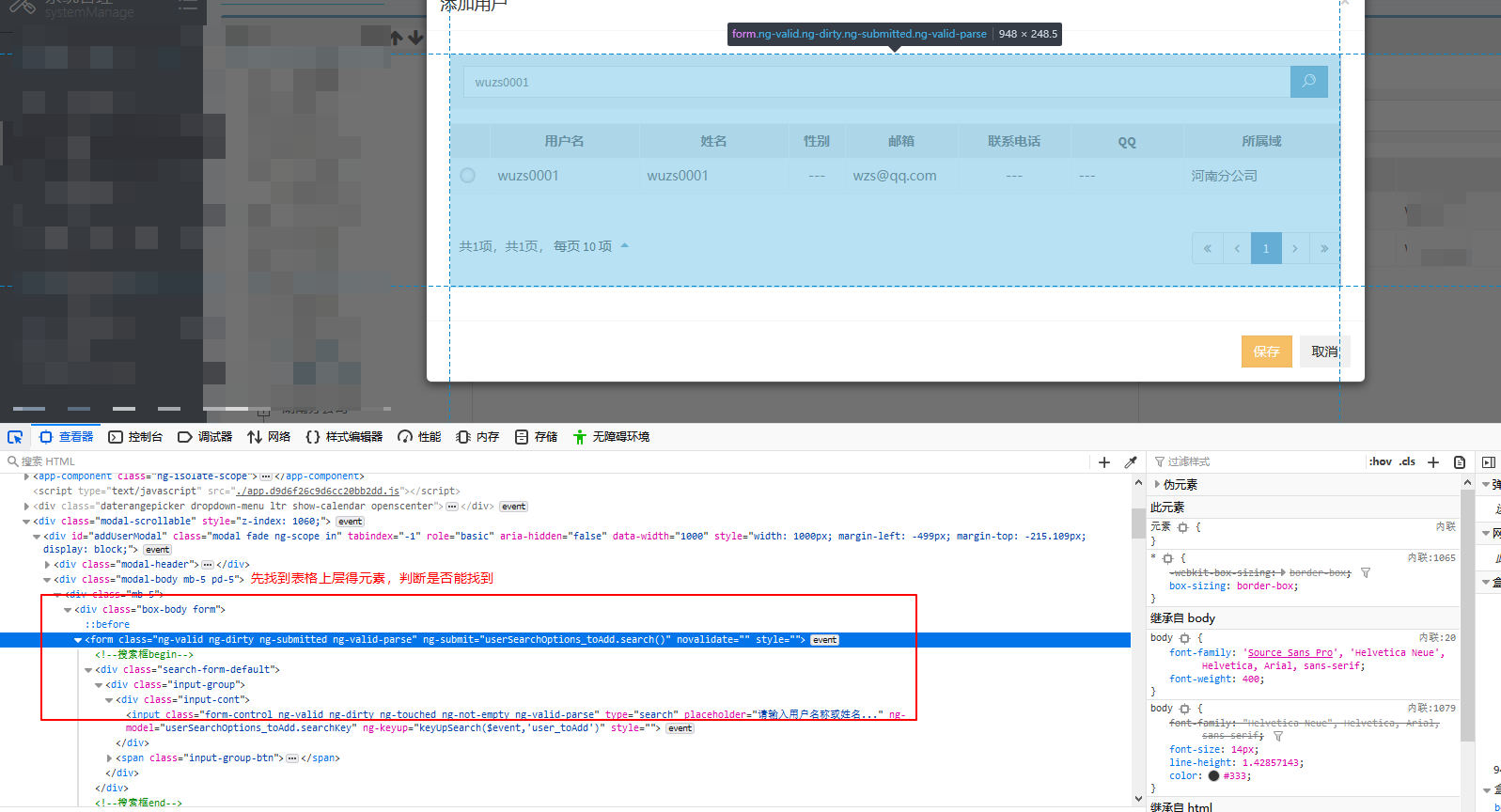
Task: Open the 每页 10 项 page size dropdown
Action: tap(624, 246)
